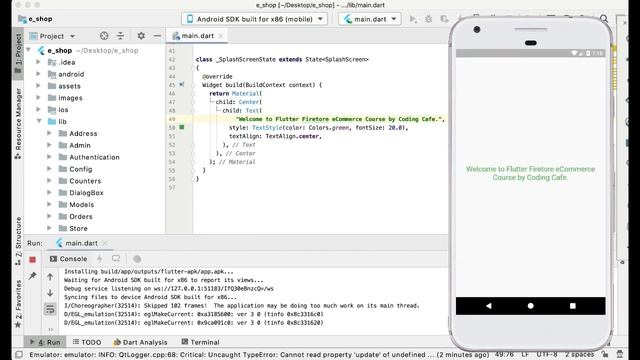The image size is (640, 360).
Task: Click the override gutter icon on line 45
Action: point(182,84)
